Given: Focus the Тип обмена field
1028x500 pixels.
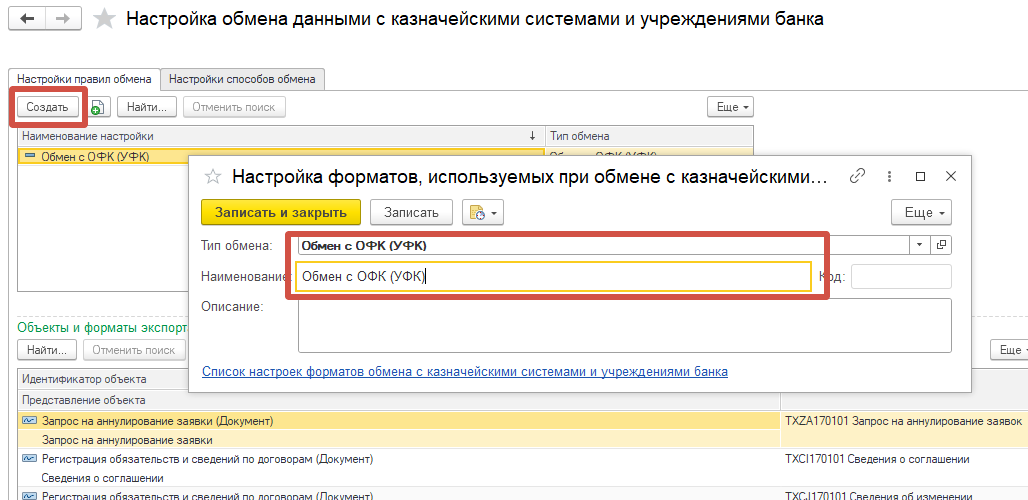Looking at the screenshot, I should [603, 245].
